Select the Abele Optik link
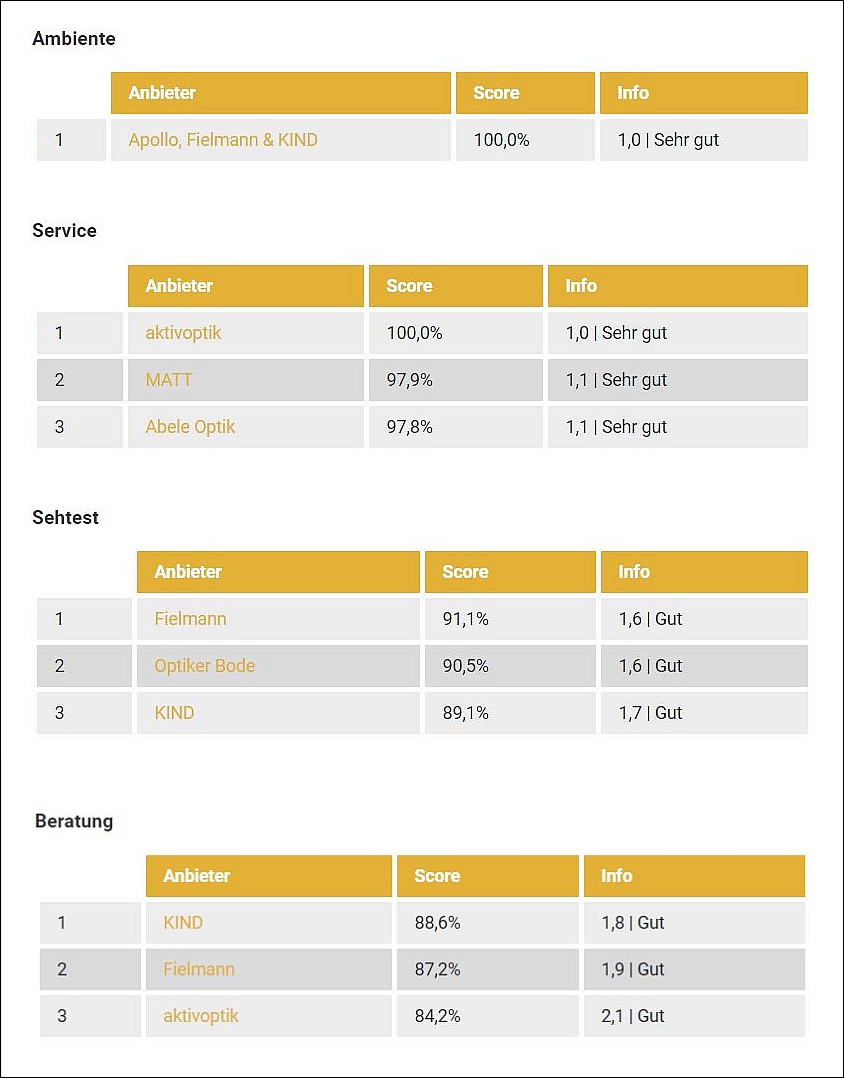The height and width of the screenshot is (1078, 844). pyautogui.click(x=190, y=427)
